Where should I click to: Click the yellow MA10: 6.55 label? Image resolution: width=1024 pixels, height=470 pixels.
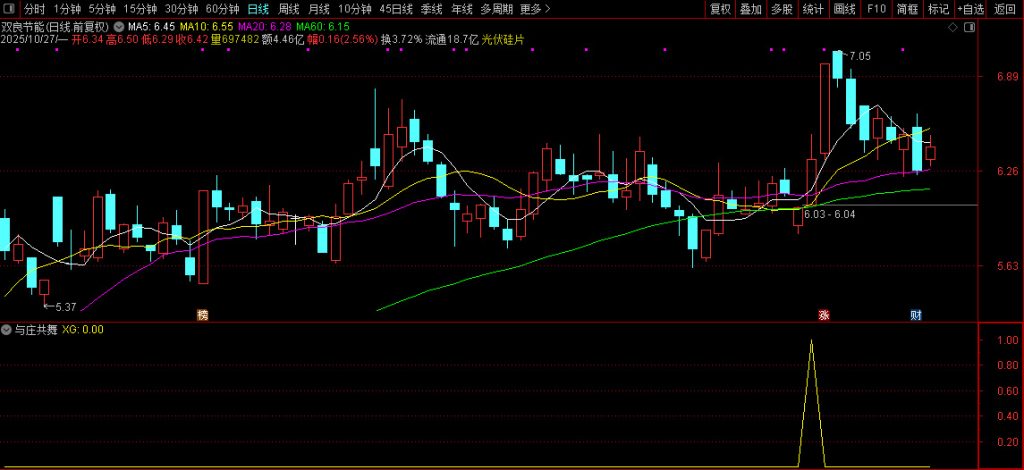click(x=206, y=27)
